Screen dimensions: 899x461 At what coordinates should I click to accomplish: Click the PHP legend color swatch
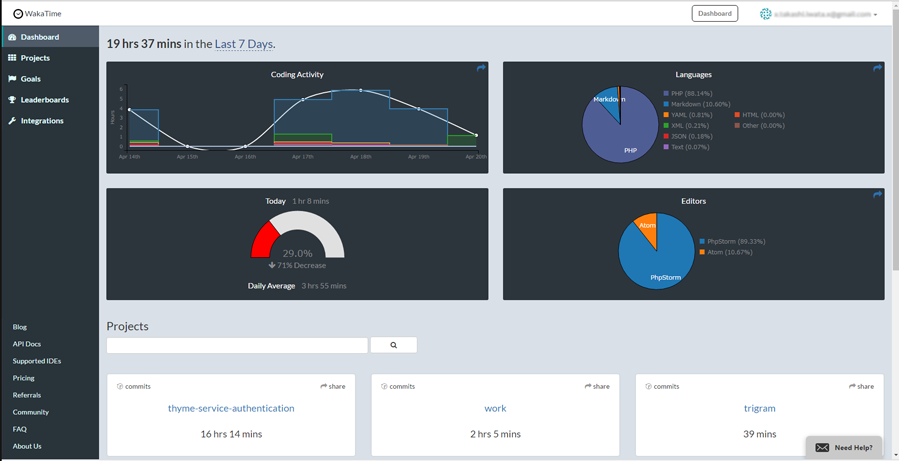(666, 93)
